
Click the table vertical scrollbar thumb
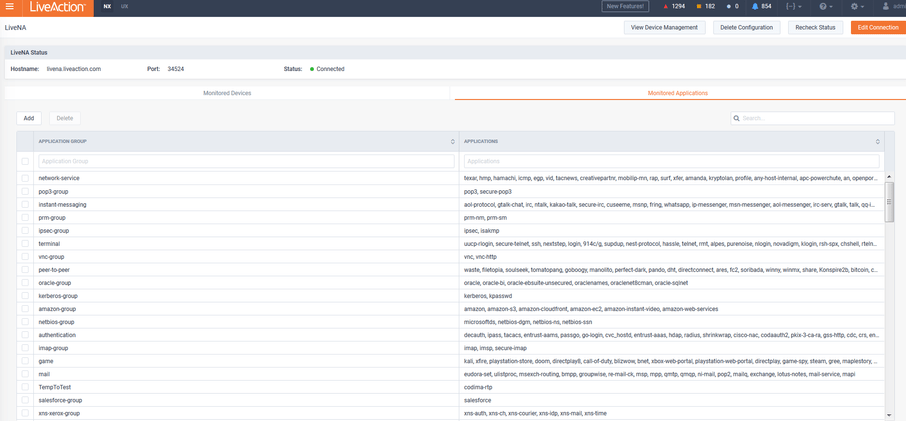pyautogui.click(x=889, y=202)
